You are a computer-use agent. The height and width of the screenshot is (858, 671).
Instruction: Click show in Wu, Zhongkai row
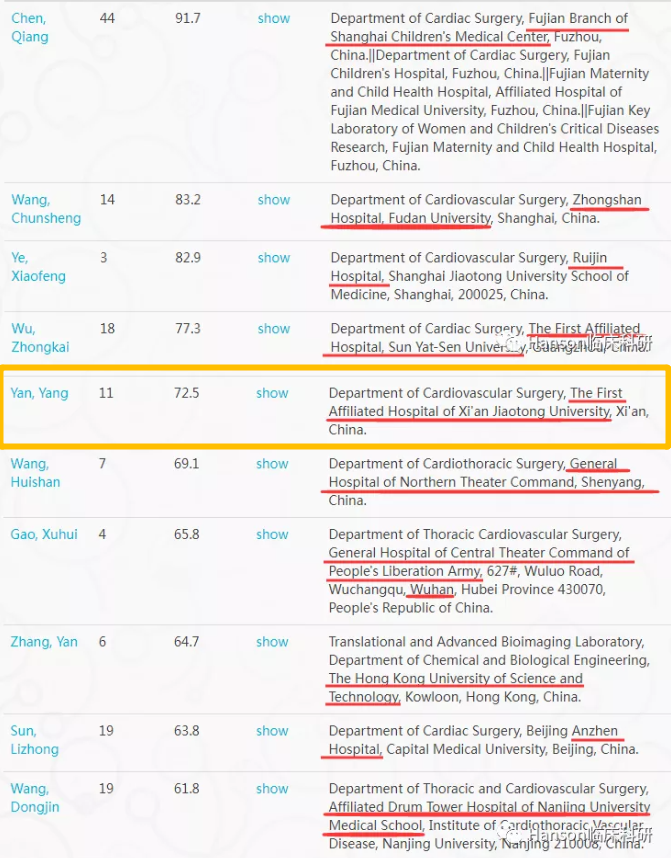click(x=274, y=329)
